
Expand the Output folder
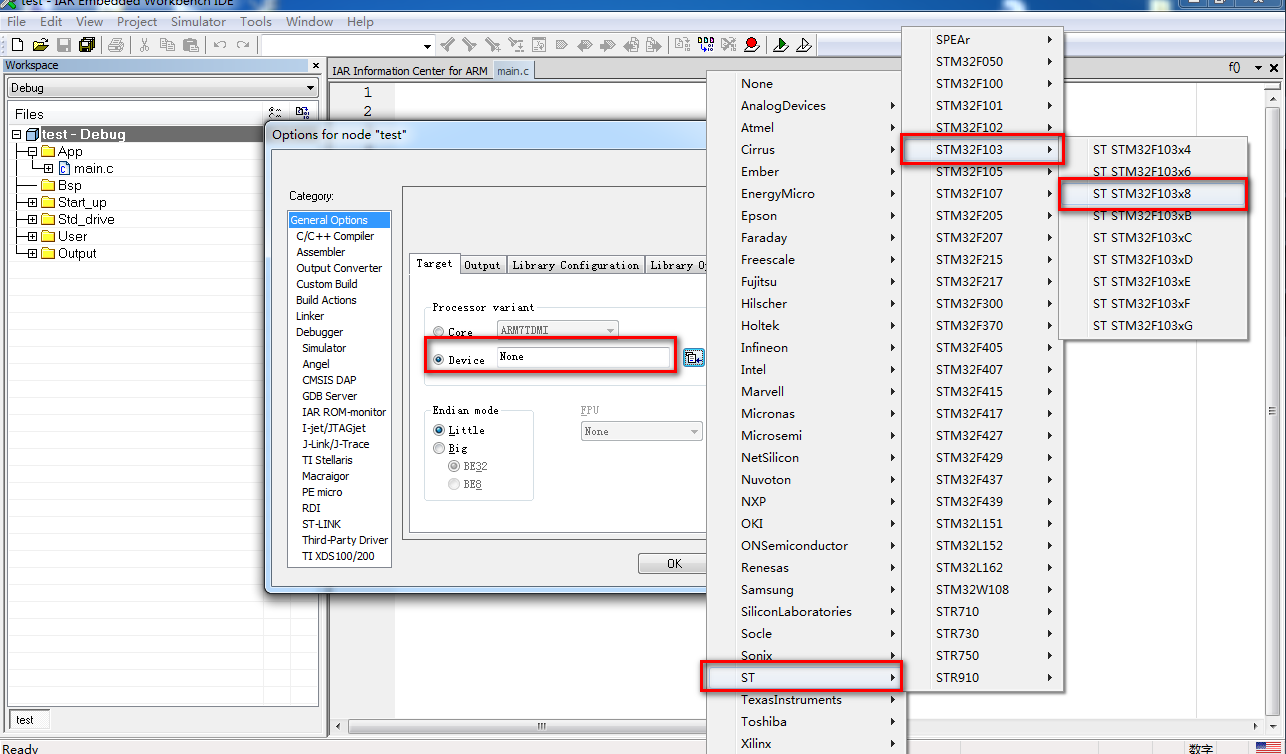(32, 253)
